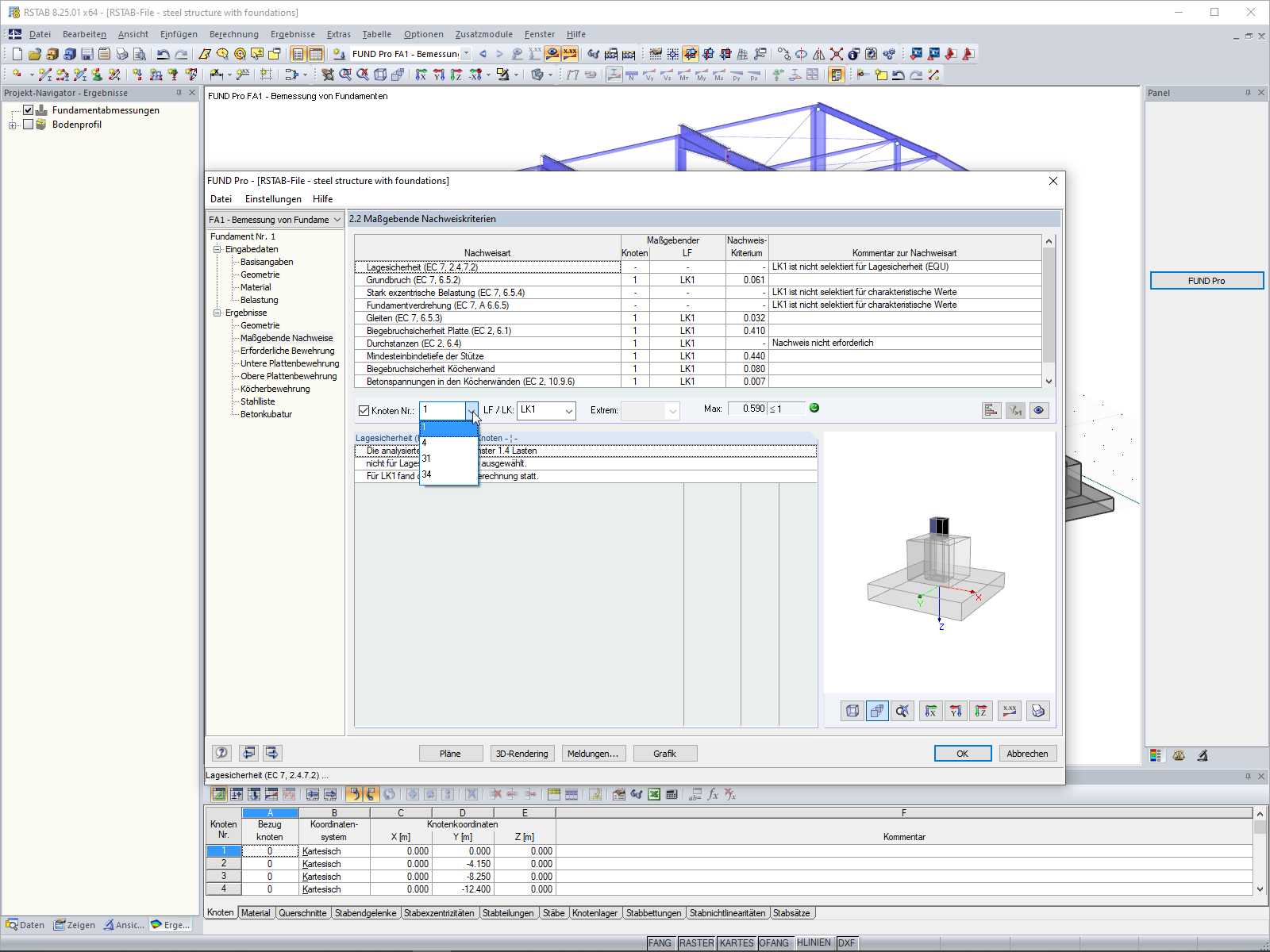
Task: Go to next FUND Pro input window
Action: [272, 753]
